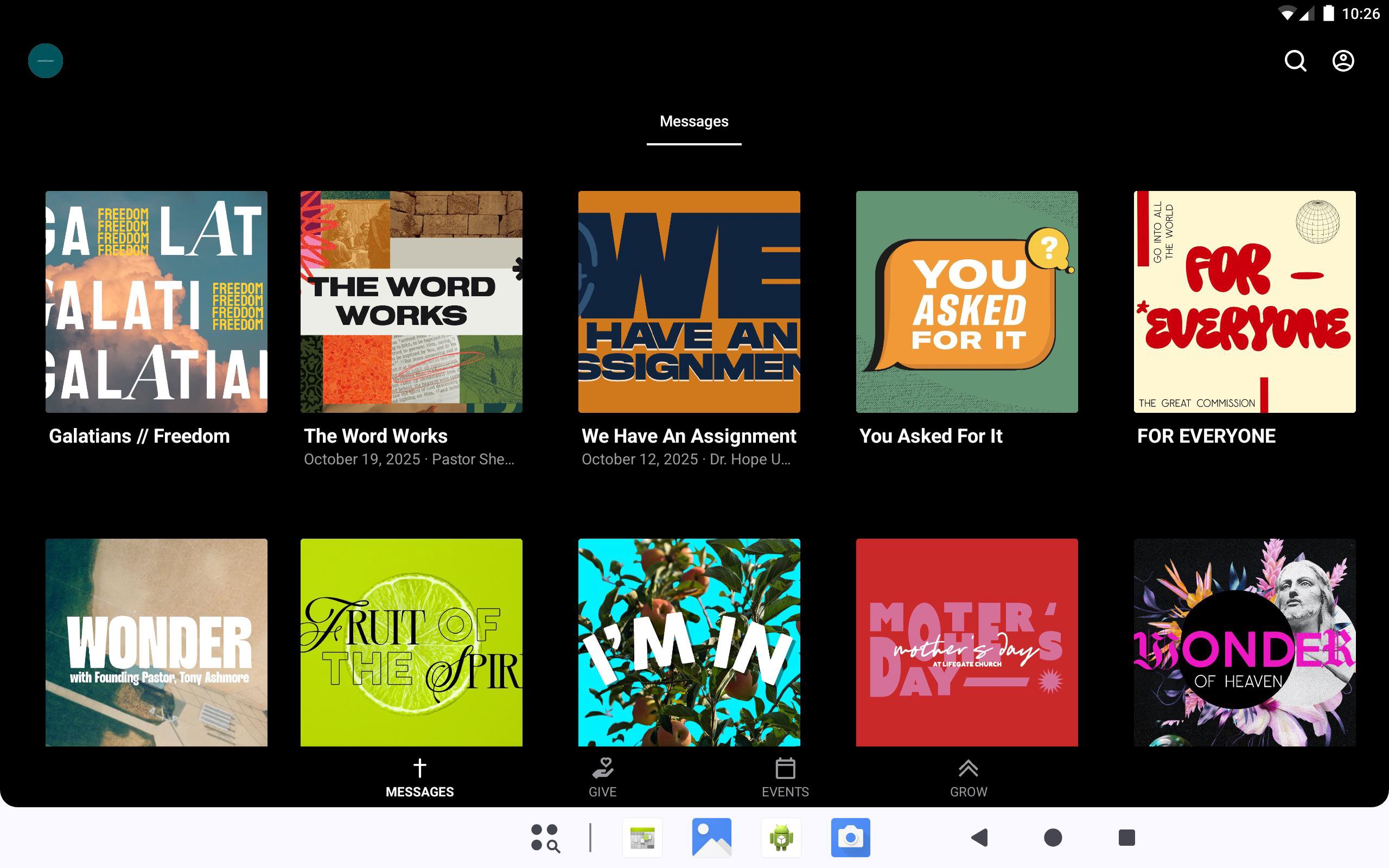Viewport: 1389px width, 868px height.
Task: Open The Word Works title link
Action: pyautogui.click(x=375, y=436)
